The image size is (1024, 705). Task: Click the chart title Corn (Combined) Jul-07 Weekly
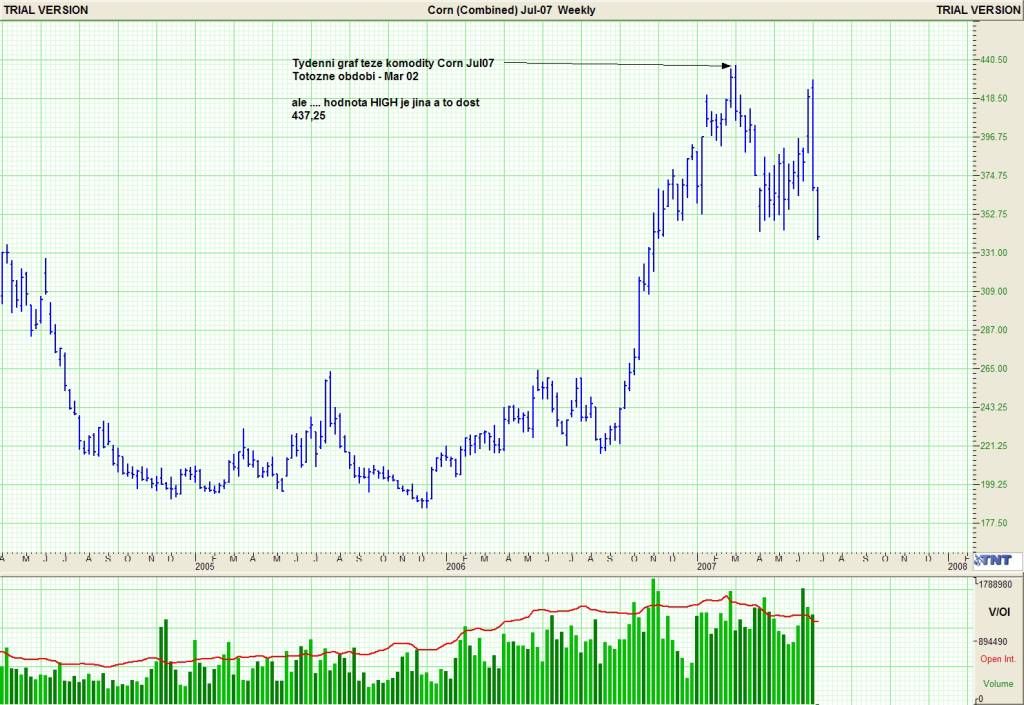click(x=511, y=10)
